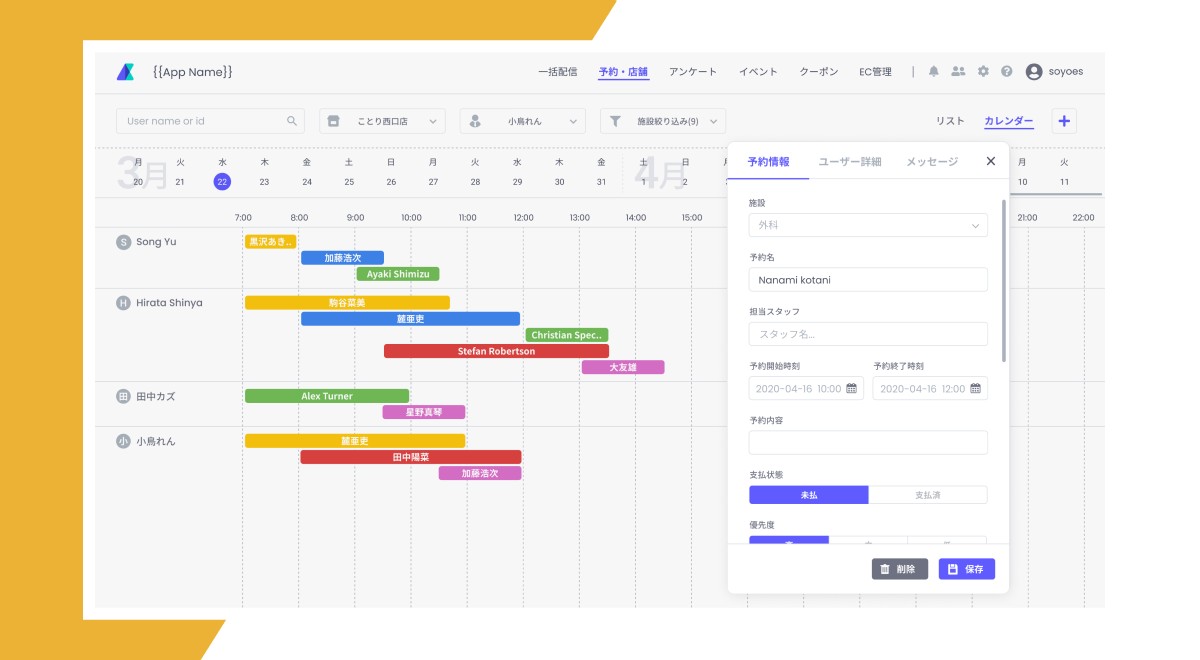Click the 削除 delete button
Image resolution: width=1200 pixels, height=660 pixels.
click(900, 569)
